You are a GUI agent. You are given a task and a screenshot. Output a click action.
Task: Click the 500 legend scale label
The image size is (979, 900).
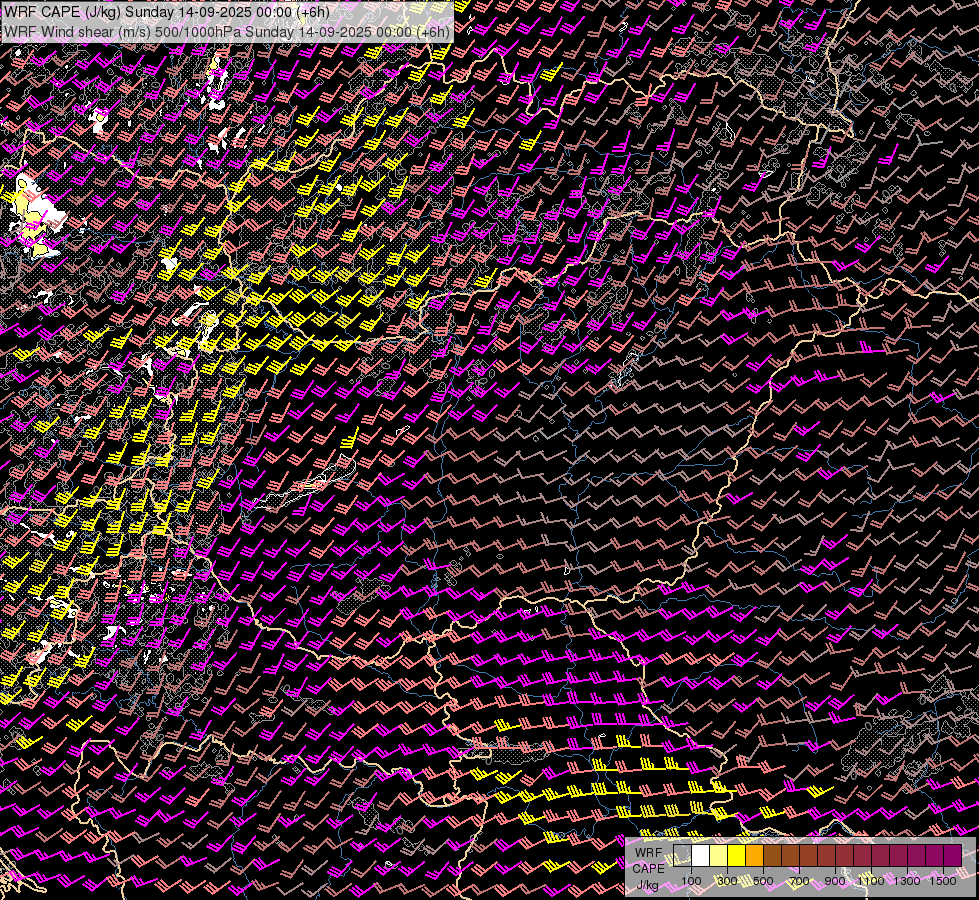pyautogui.click(x=763, y=881)
